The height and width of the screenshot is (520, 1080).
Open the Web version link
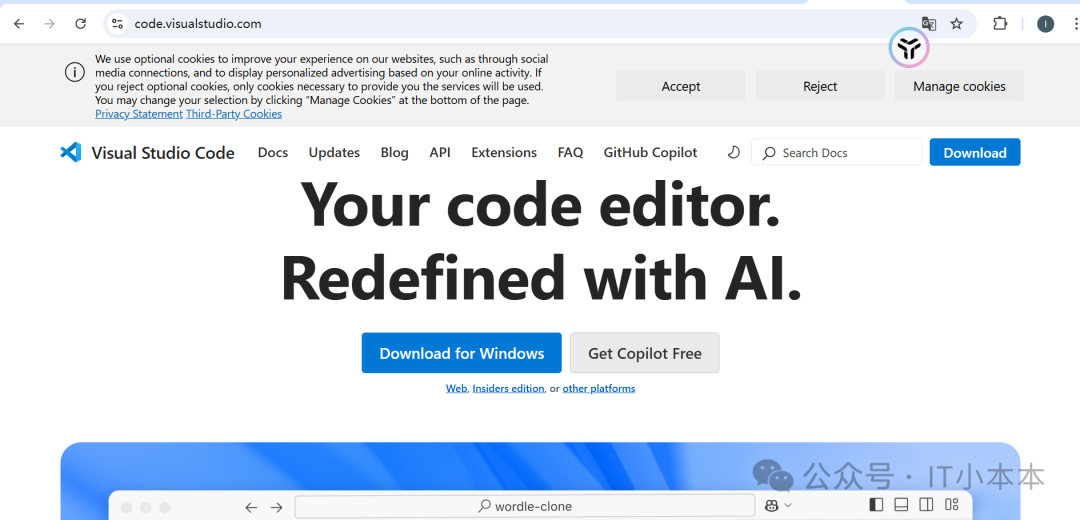(456, 388)
